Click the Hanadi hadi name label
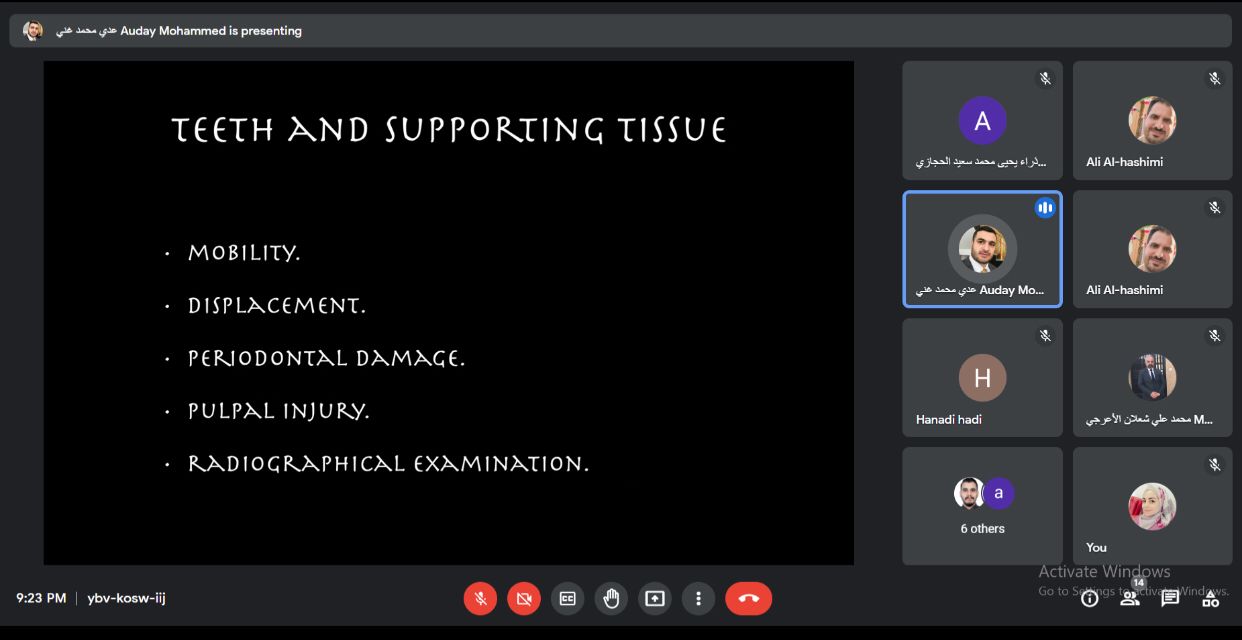Viewport: 1242px width, 640px height. (x=949, y=419)
